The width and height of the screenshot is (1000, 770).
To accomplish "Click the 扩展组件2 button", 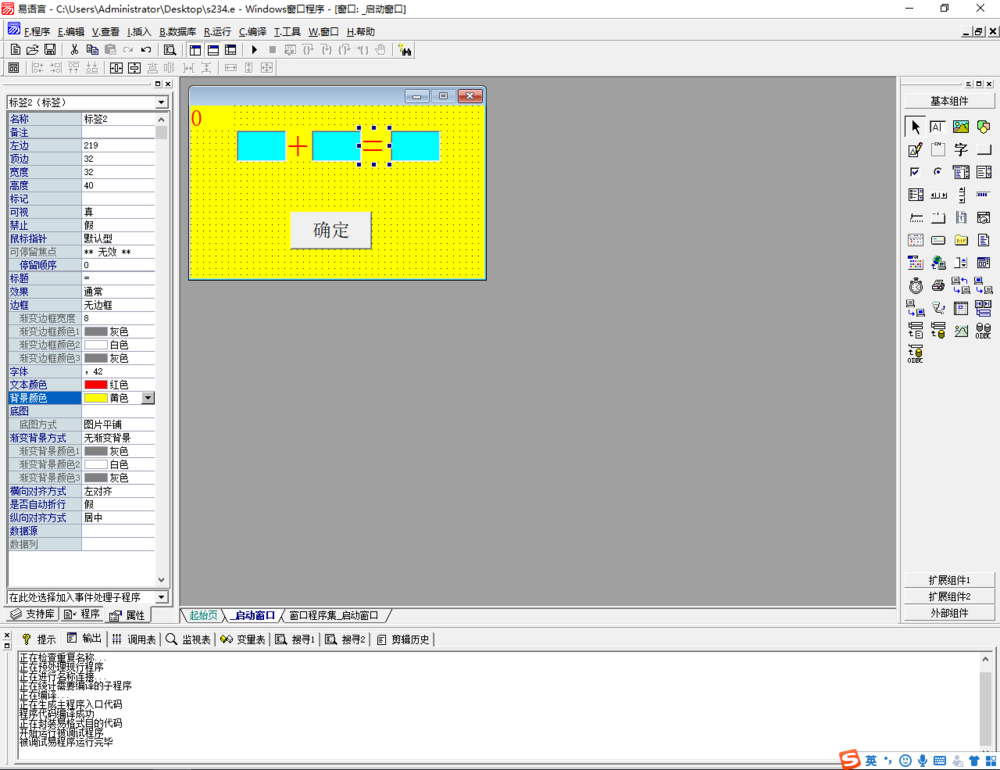I will tap(949, 596).
